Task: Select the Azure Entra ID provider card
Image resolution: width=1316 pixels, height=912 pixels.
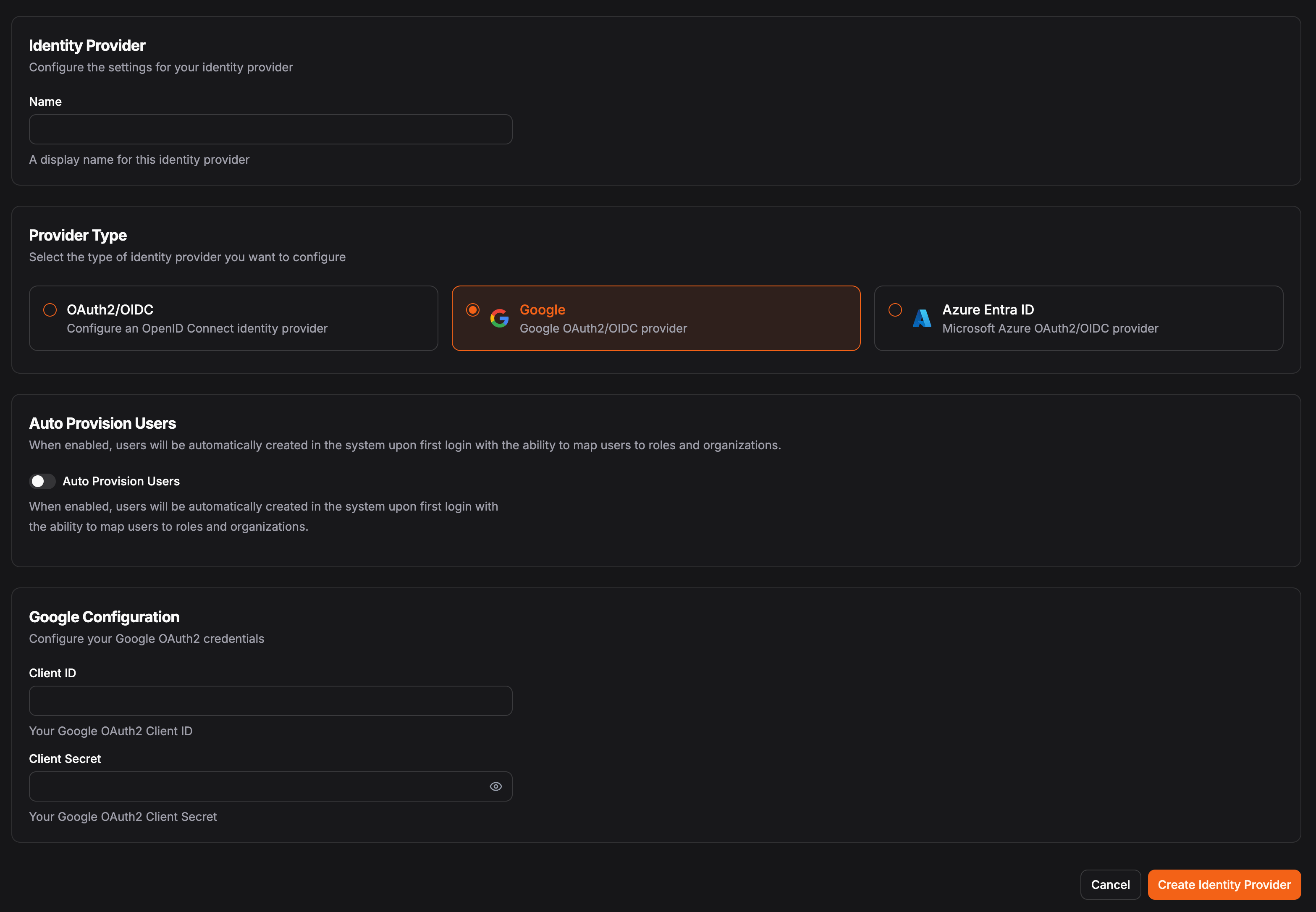Action: 1078,318
